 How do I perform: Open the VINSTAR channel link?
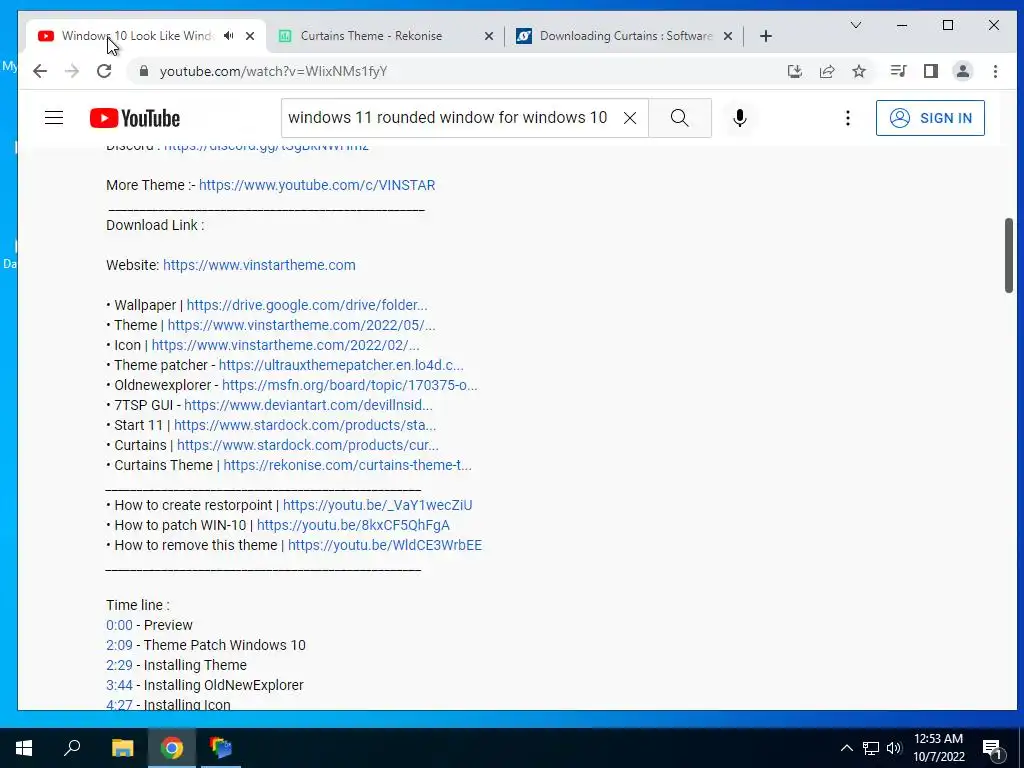[x=317, y=185]
